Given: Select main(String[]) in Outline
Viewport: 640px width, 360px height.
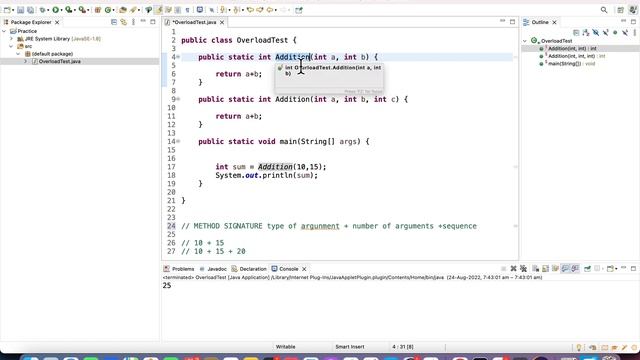Looking at the screenshot, I should coord(567,64).
